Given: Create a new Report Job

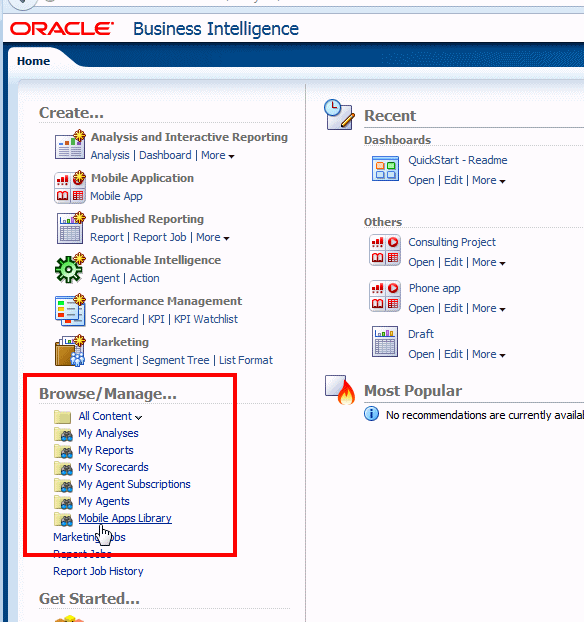Looking at the screenshot, I should [159, 237].
